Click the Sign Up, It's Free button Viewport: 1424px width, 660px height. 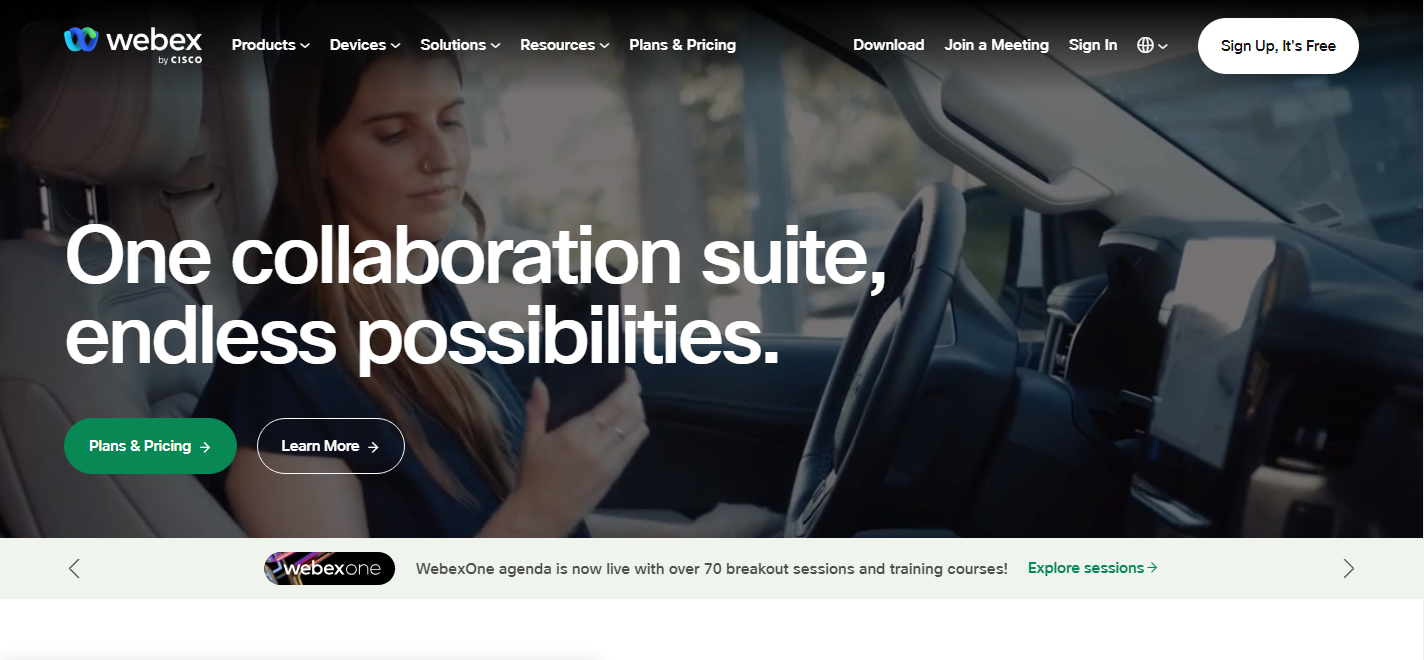point(1278,46)
